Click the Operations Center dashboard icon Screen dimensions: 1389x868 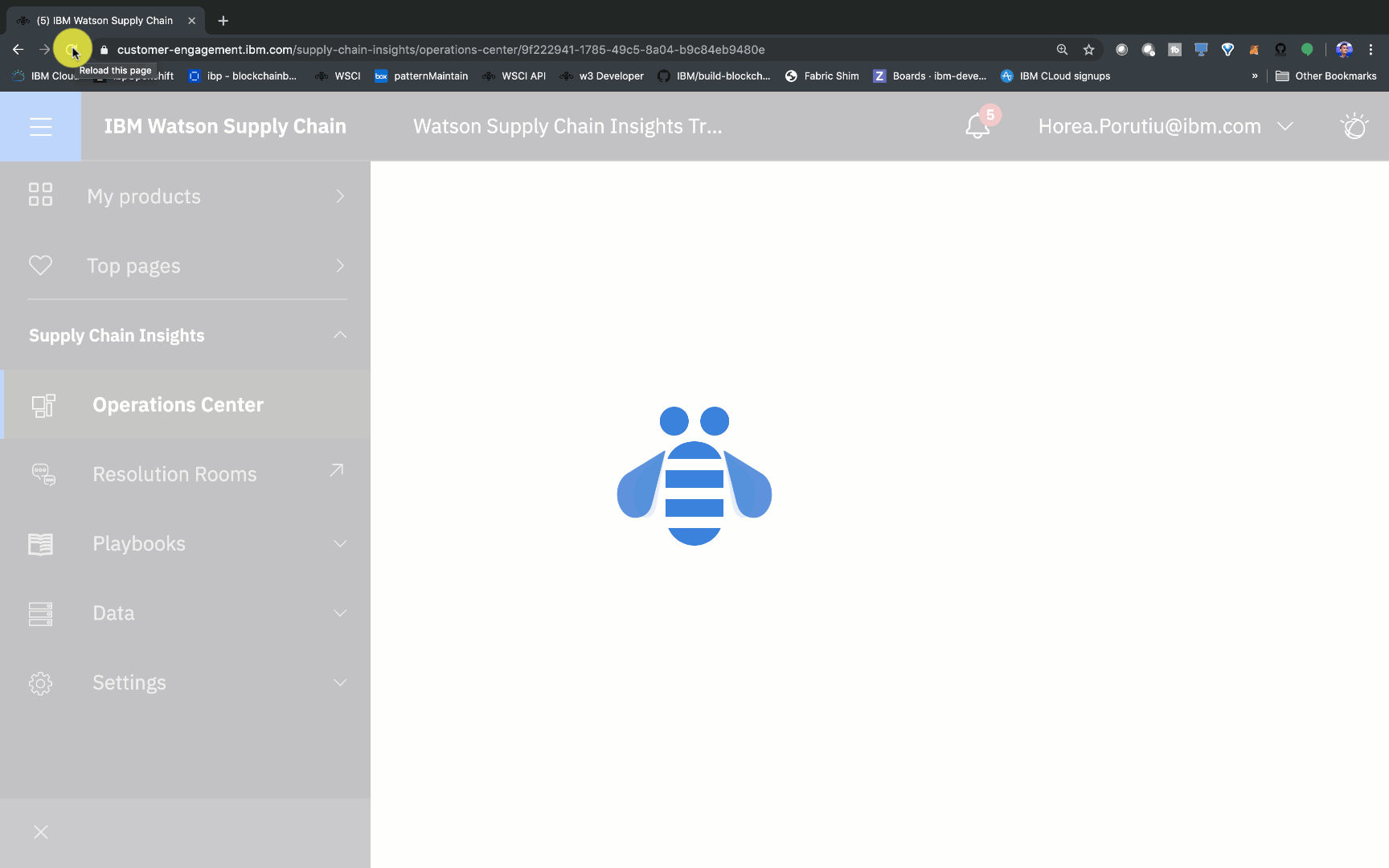(x=43, y=405)
